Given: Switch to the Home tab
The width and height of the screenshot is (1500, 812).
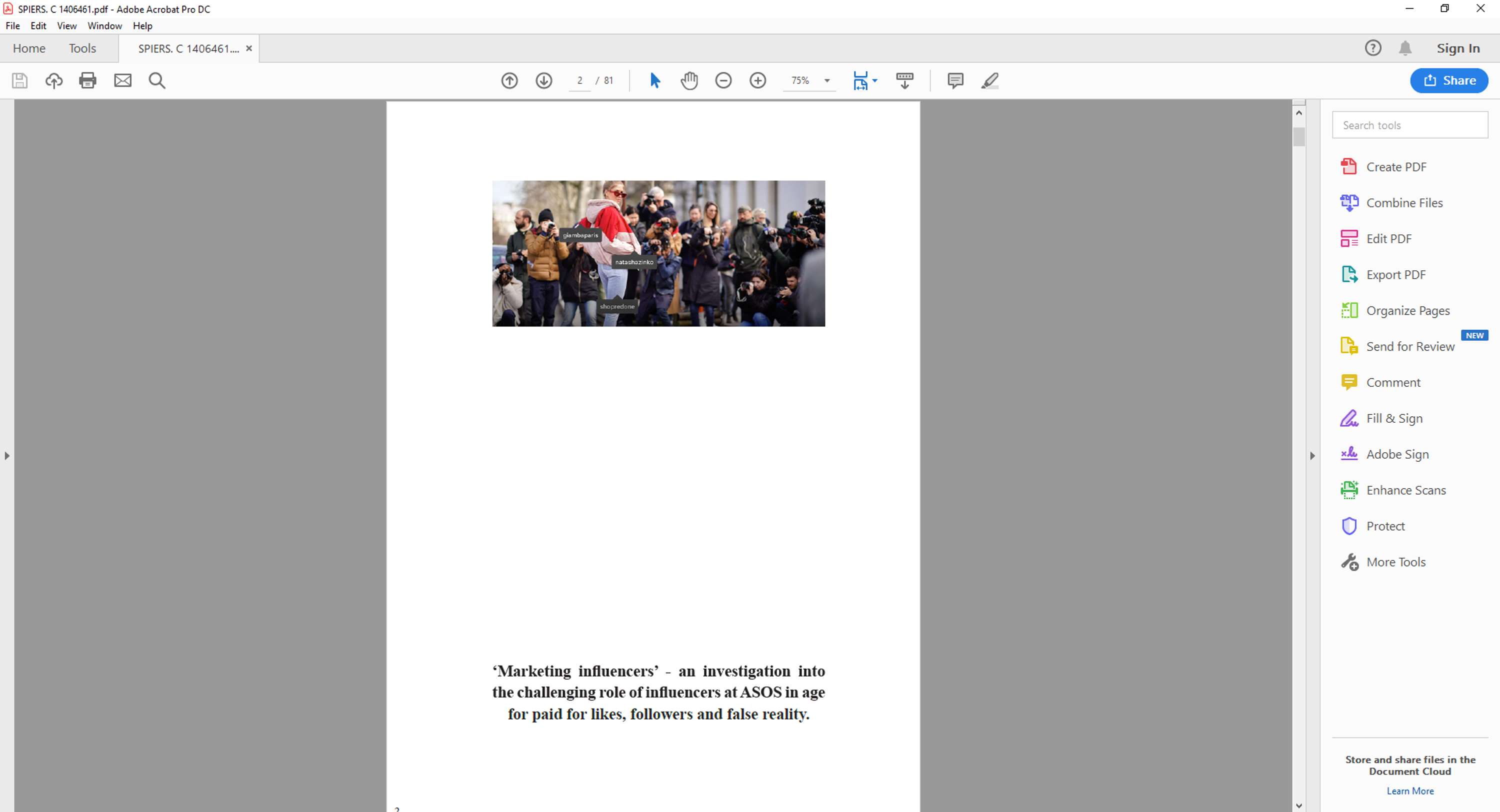Looking at the screenshot, I should [29, 48].
